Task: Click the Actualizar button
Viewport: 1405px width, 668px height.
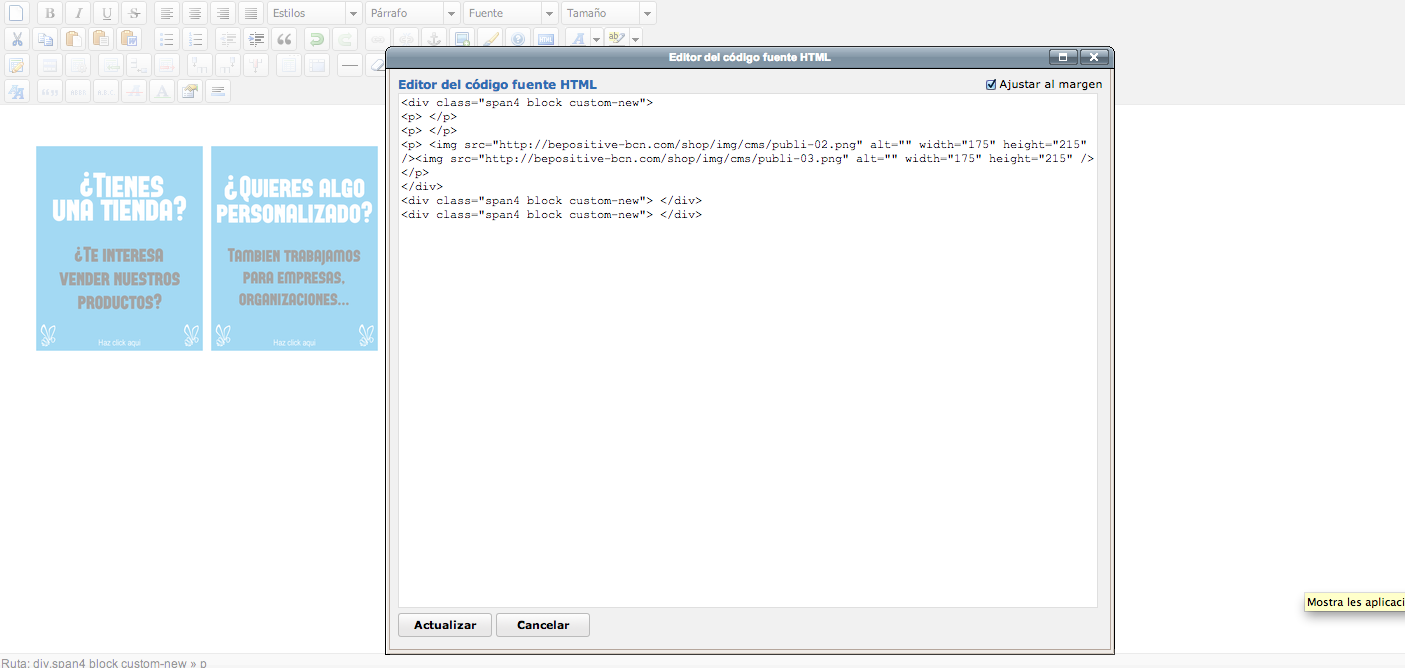Action: click(x=445, y=625)
